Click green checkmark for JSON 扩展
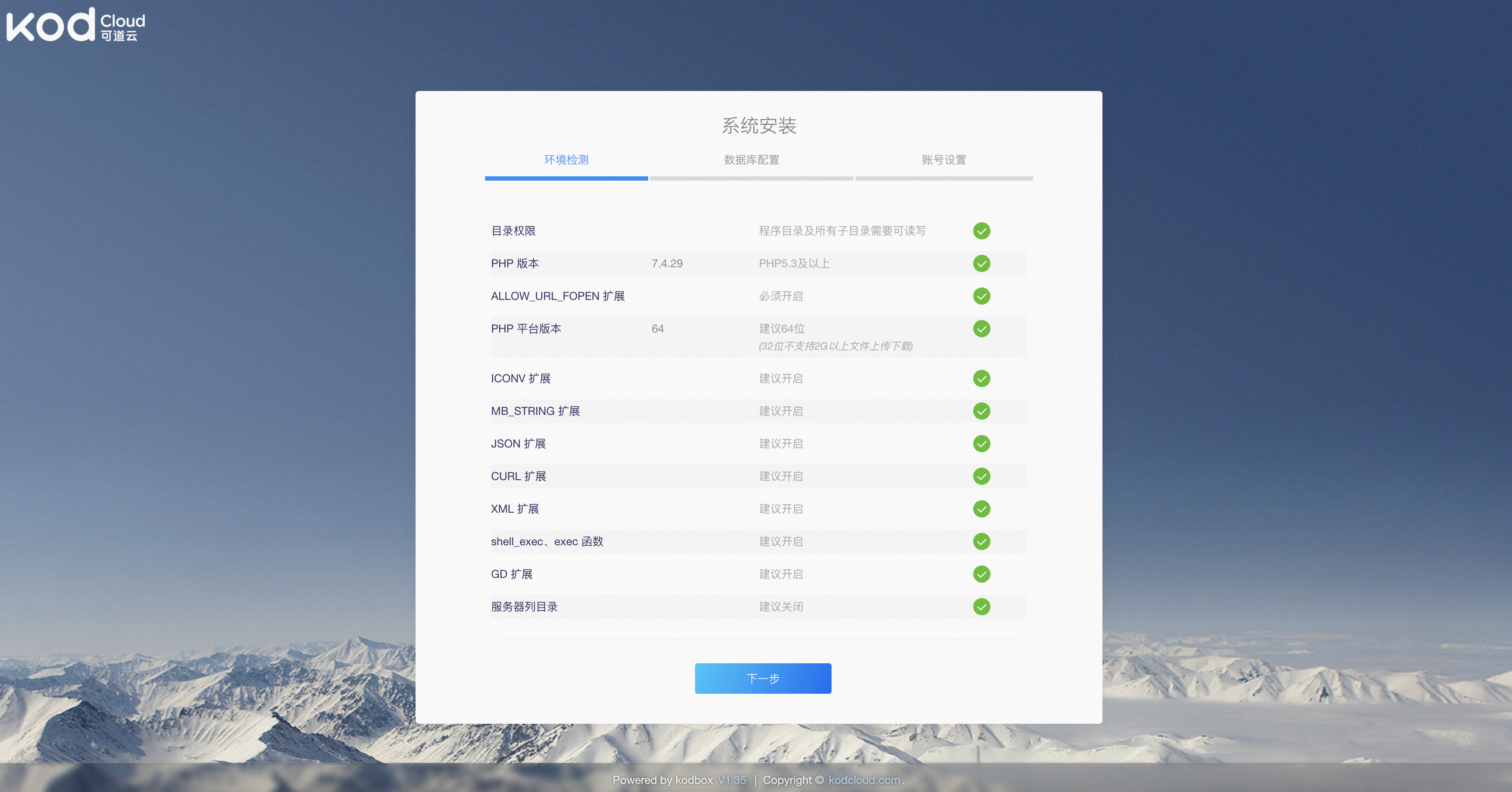The height and width of the screenshot is (792, 1512). coord(981,444)
